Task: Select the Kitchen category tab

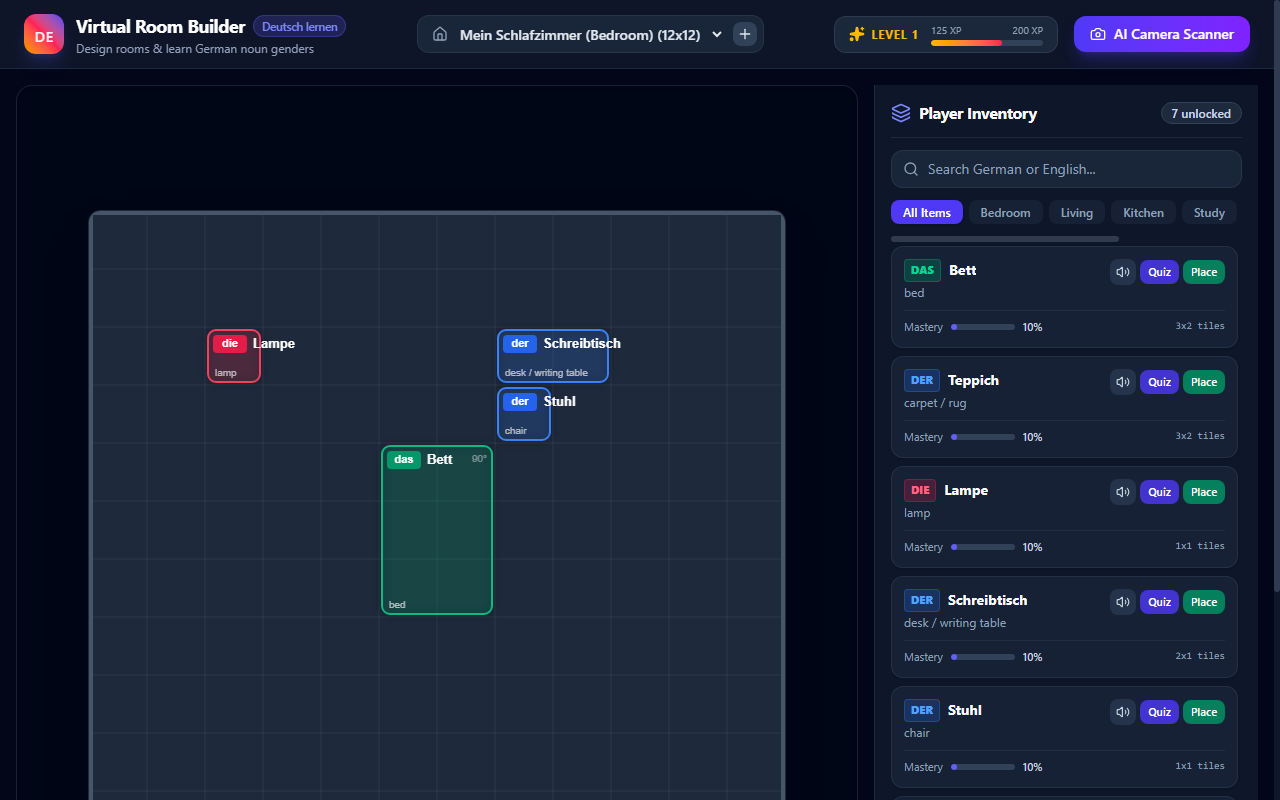Action: pyautogui.click(x=1143, y=212)
